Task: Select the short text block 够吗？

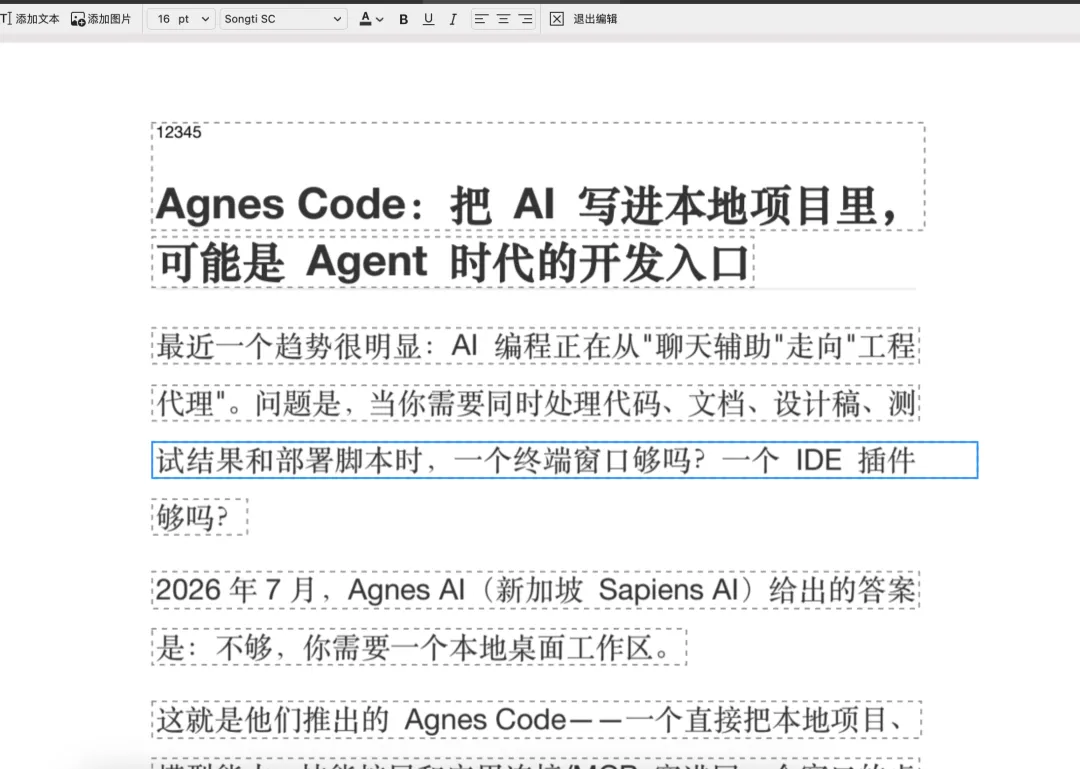Action: 200,517
